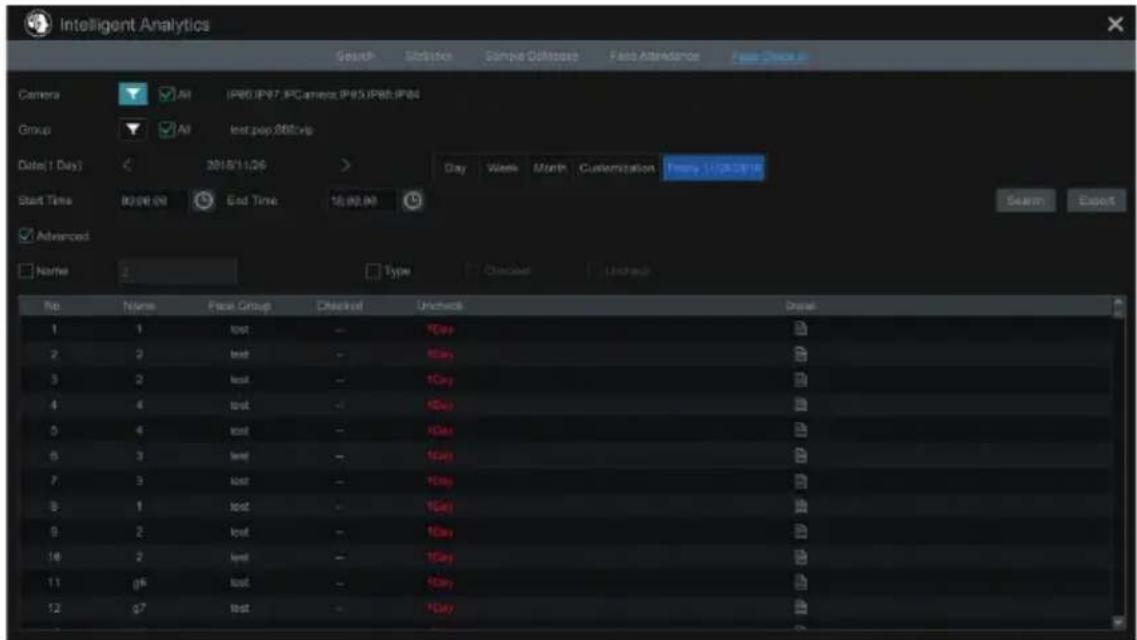Uncheck the Advanced checkbox
1137x640 pixels.
[x=26, y=236]
